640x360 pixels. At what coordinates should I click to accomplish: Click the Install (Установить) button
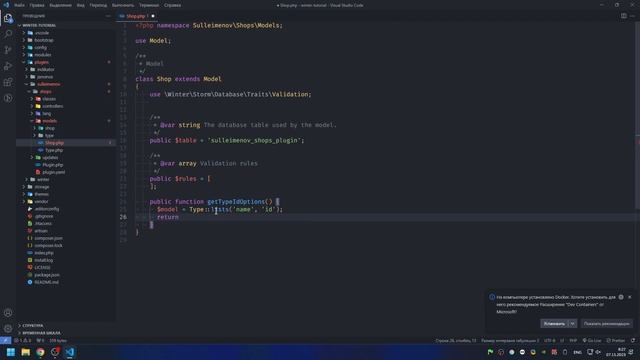[554, 324]
